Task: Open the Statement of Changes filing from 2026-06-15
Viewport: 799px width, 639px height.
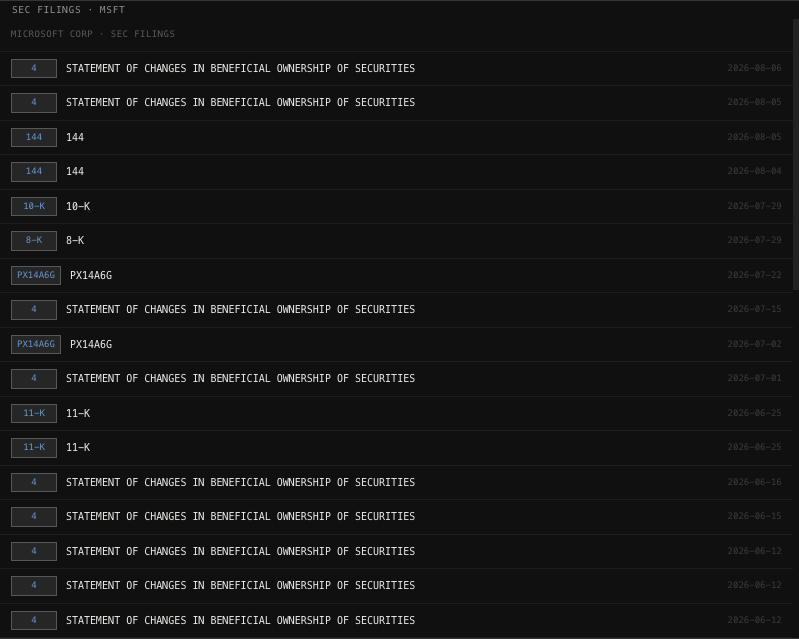Action: 240,516
